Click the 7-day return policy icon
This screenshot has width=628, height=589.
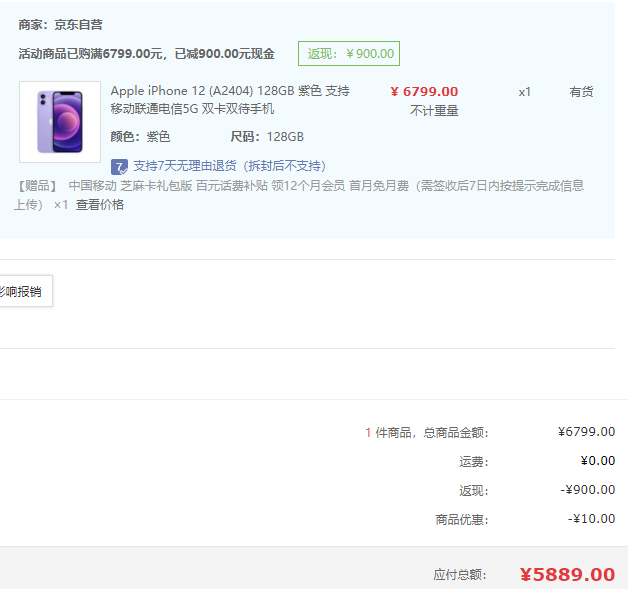click(x=119, y=167)
